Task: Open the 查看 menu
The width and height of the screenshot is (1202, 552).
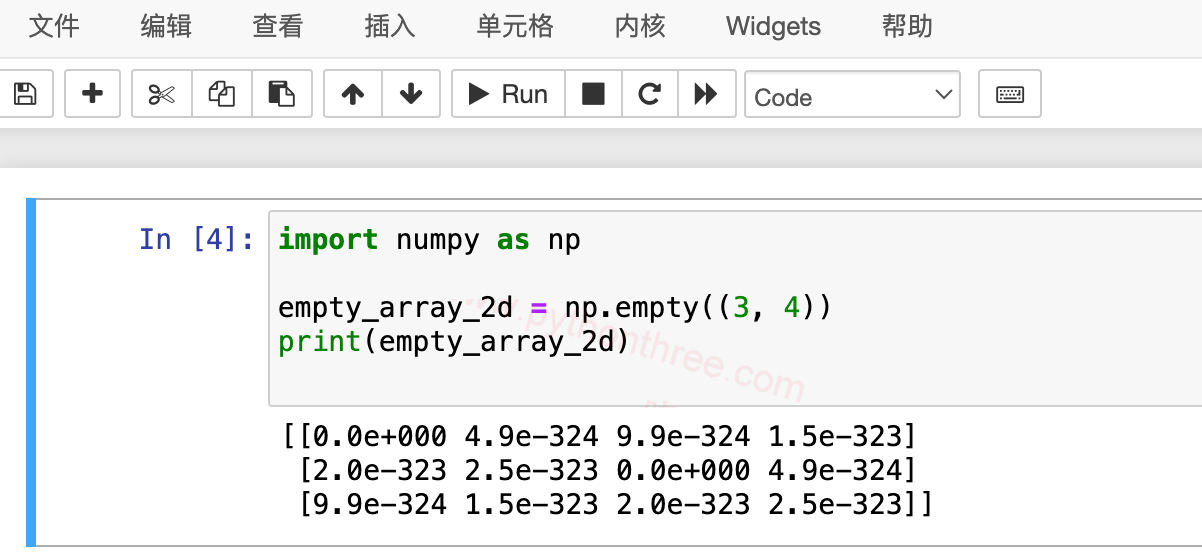Action: click(278, 26)
